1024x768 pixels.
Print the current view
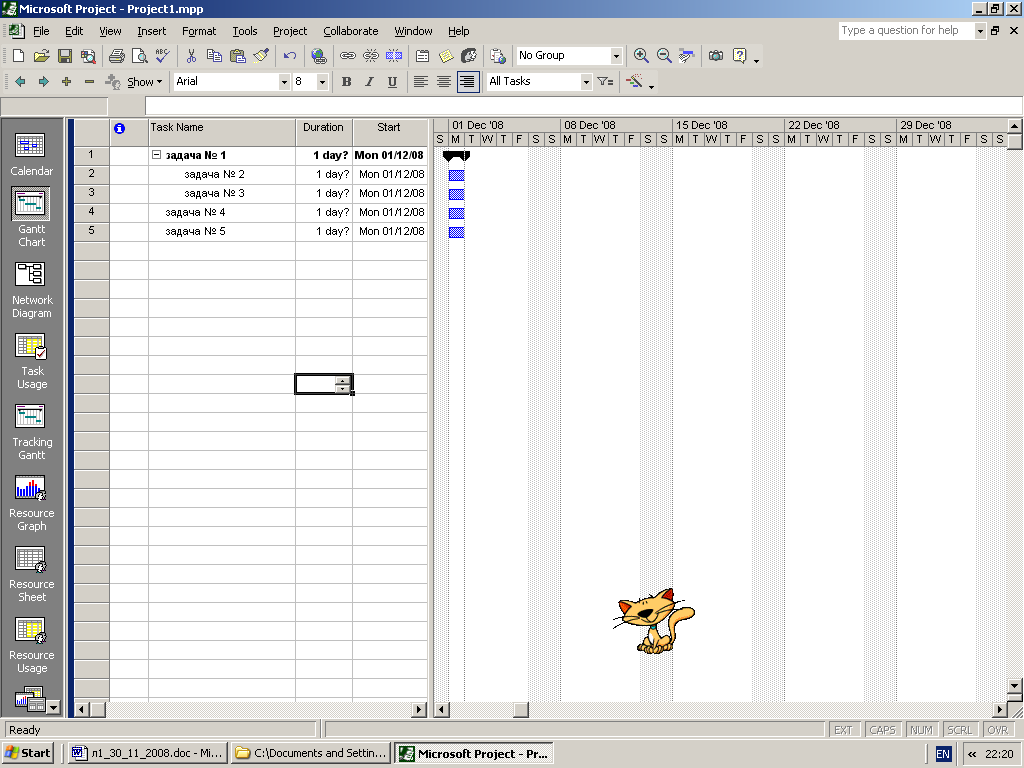(117, 56)
